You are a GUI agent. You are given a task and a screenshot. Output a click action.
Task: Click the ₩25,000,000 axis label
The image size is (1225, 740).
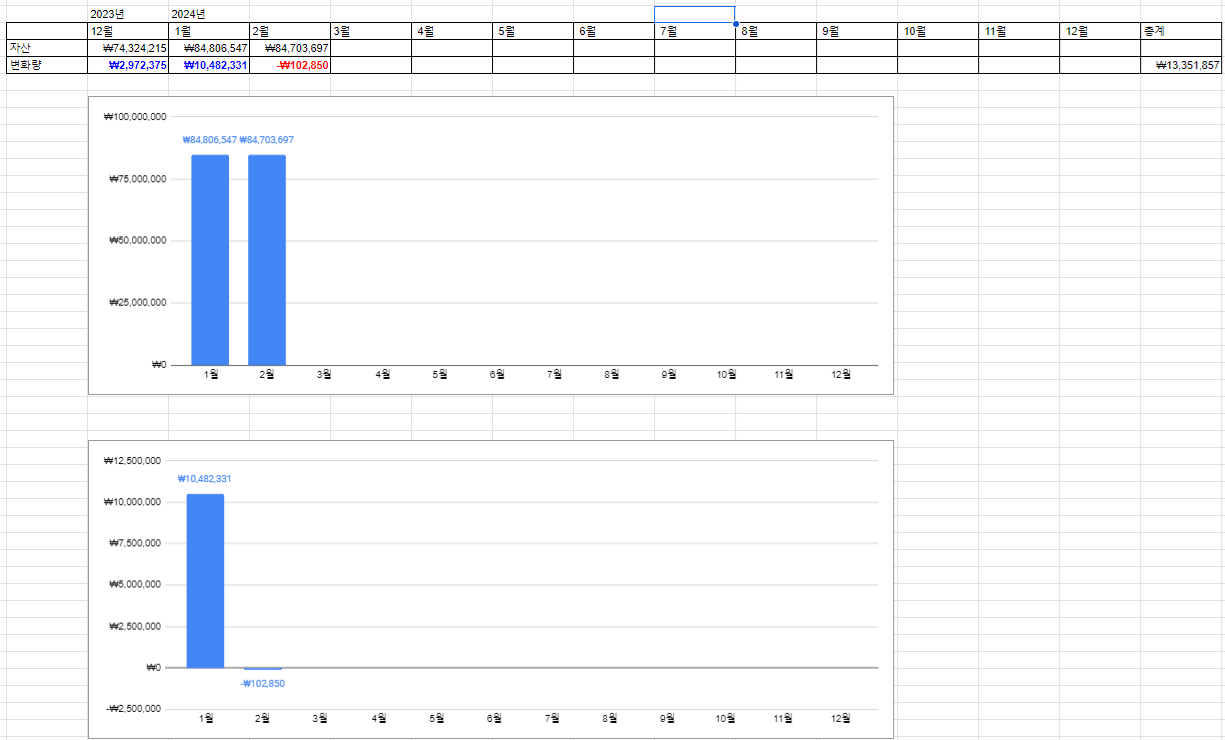pos(138,303)
